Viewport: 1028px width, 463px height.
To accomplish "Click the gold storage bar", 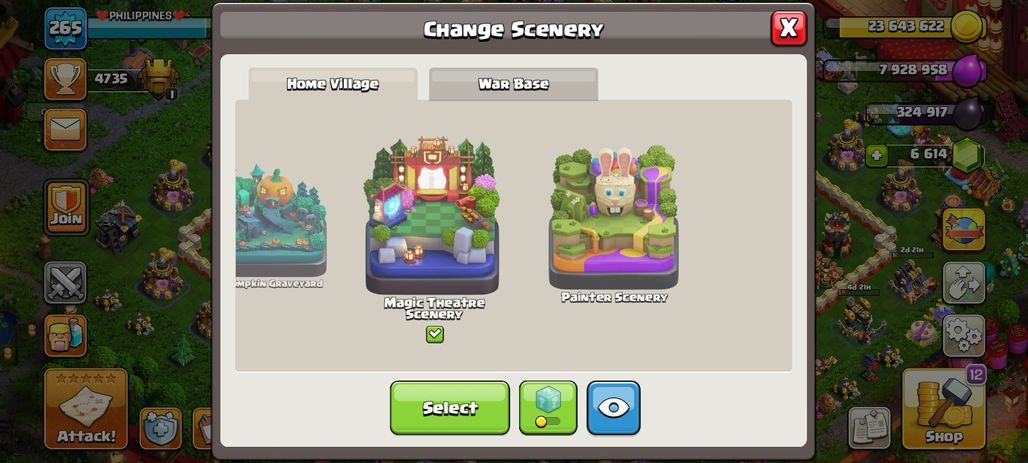I will click(x=903, y=27).
